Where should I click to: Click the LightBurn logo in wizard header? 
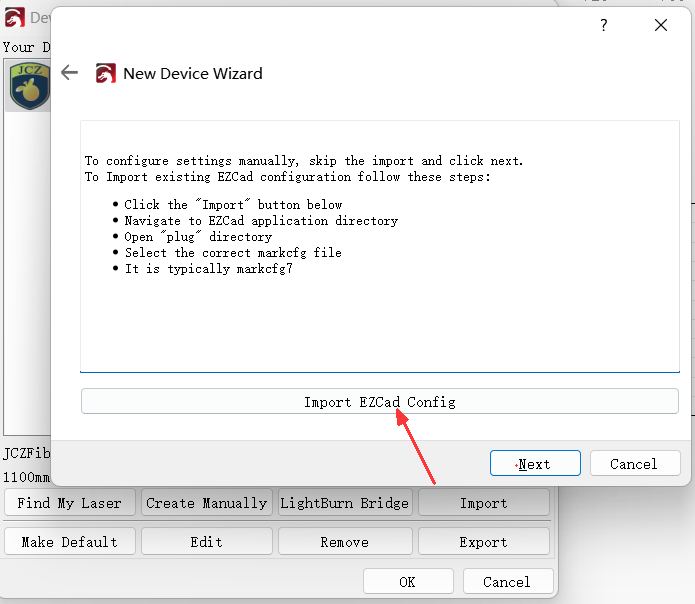point(105,73)
